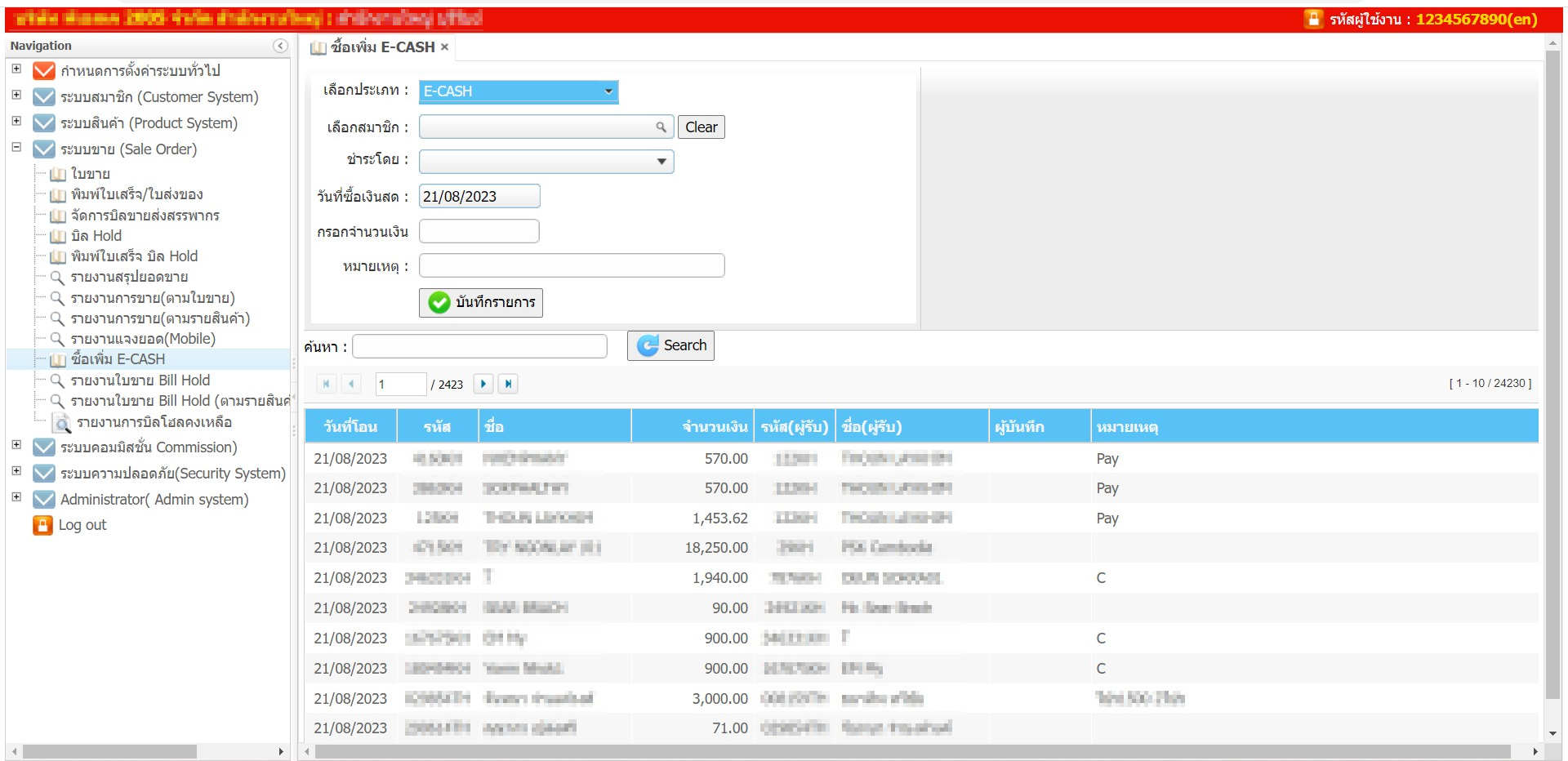Collapse the Sale Order tree node
Viewport: 1568px width, 761px height.
(16, 148)
